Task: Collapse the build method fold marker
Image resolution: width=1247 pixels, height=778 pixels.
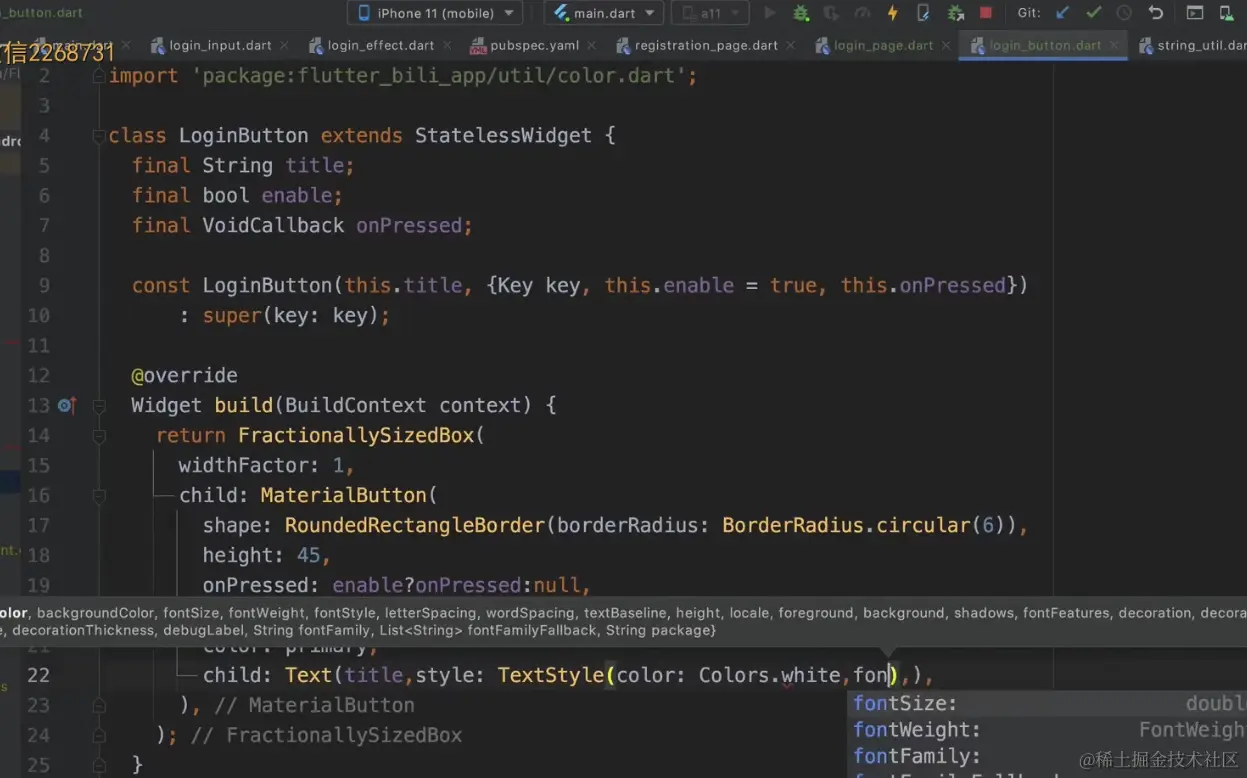Action: pyautogui.click(x=99, y=406)
